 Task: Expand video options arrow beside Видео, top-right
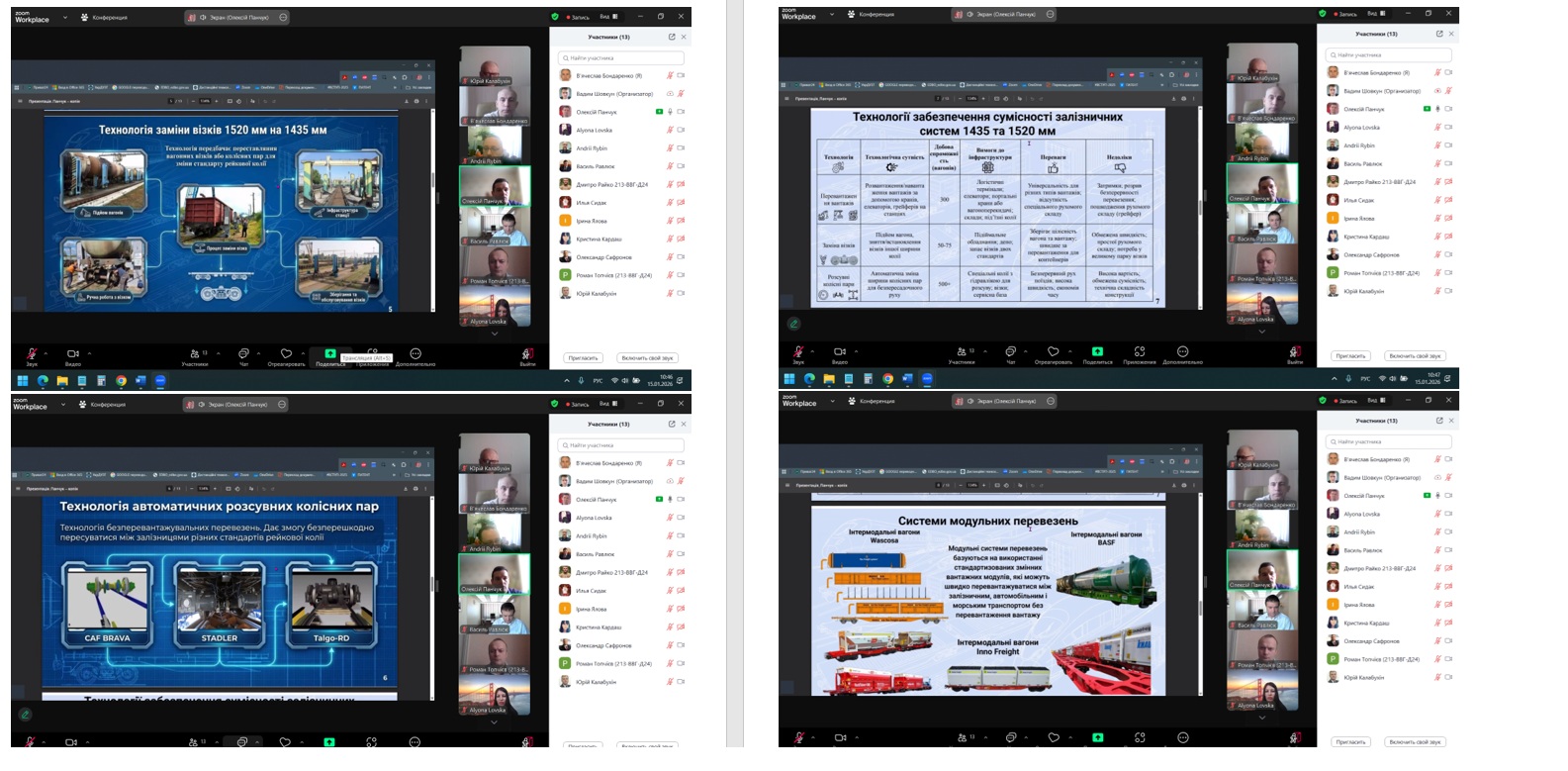856,350
